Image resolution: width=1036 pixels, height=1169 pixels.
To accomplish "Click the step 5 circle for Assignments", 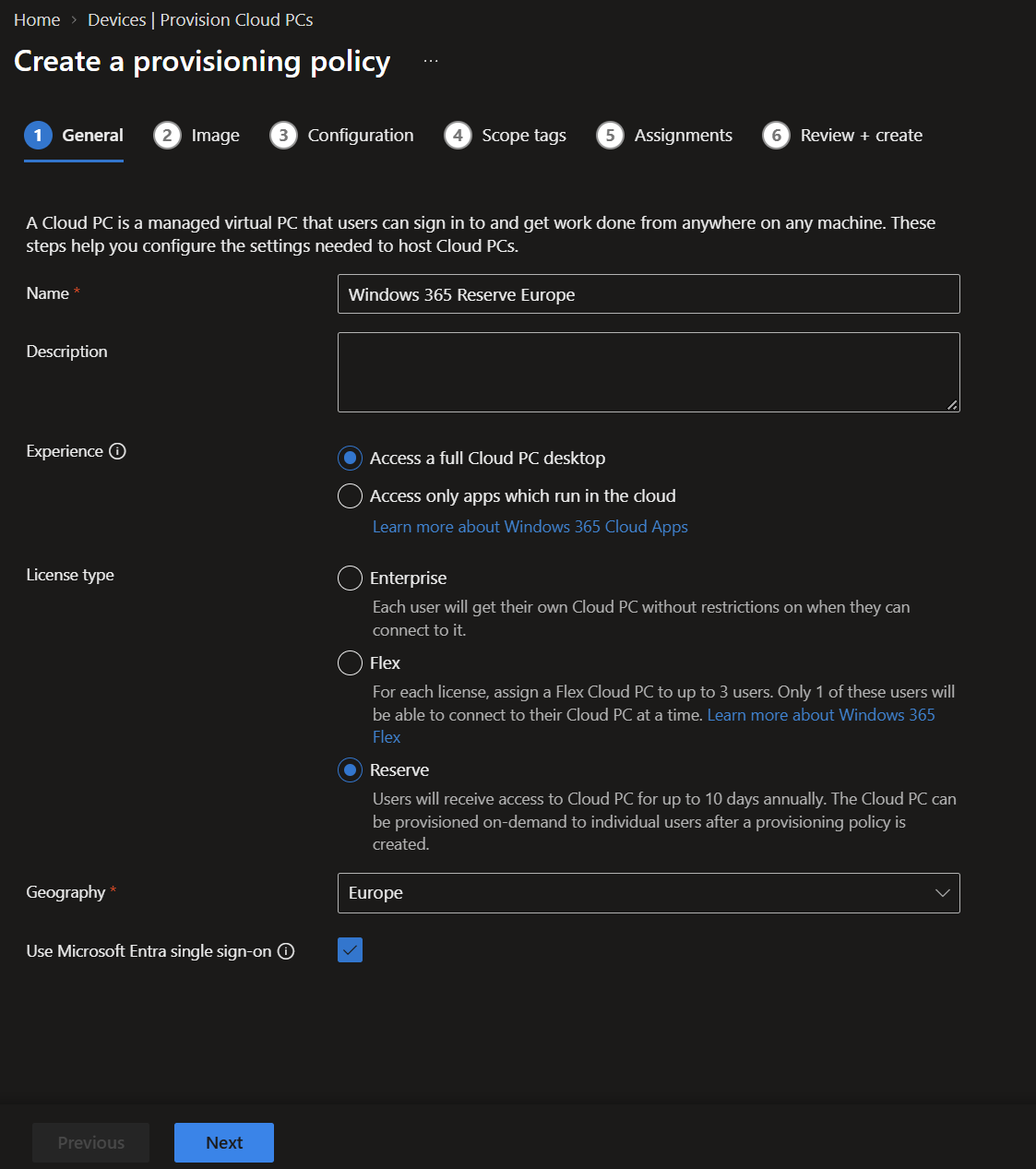I will [610, 136].
